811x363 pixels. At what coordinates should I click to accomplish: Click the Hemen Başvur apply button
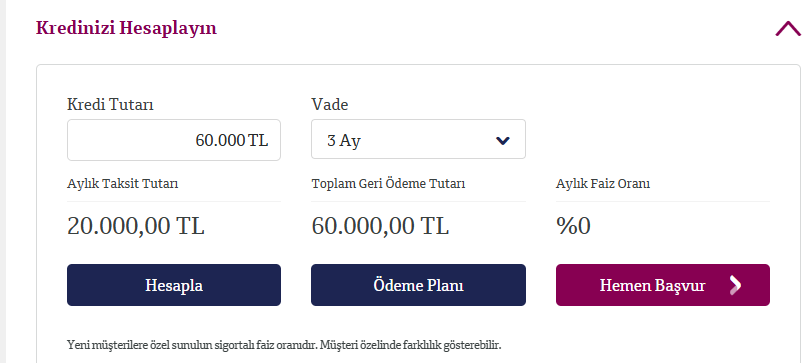pyautogui.click(x=663, y=285)
